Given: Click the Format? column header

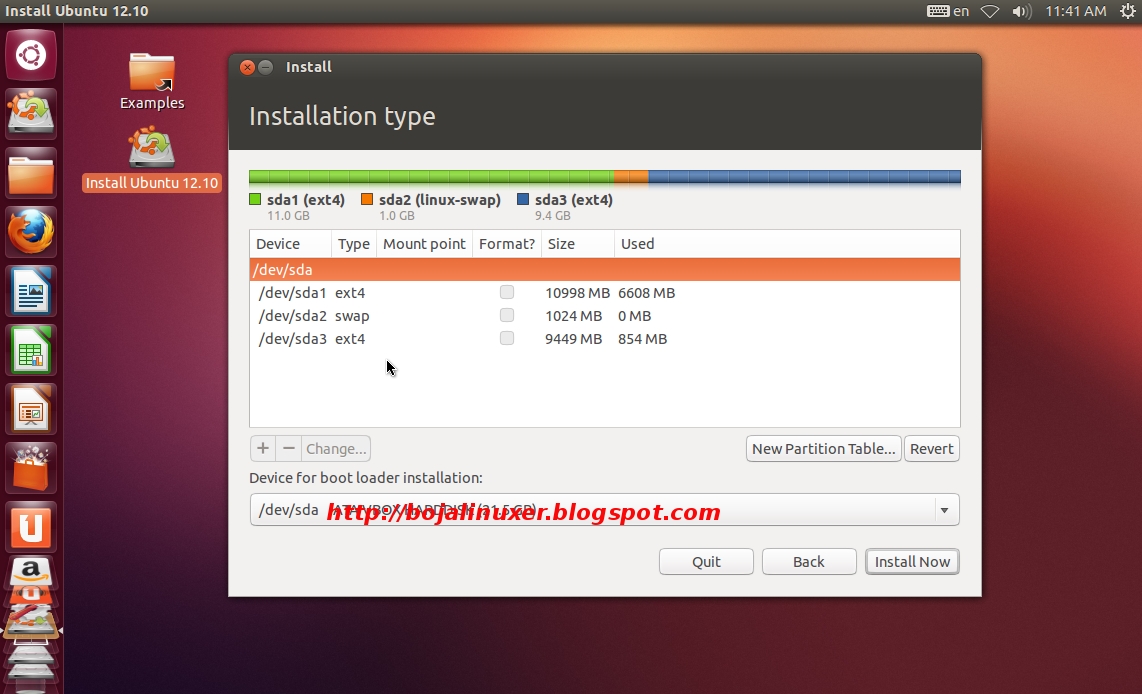Looking at the screenshot, I should click(x=507, y=244).
